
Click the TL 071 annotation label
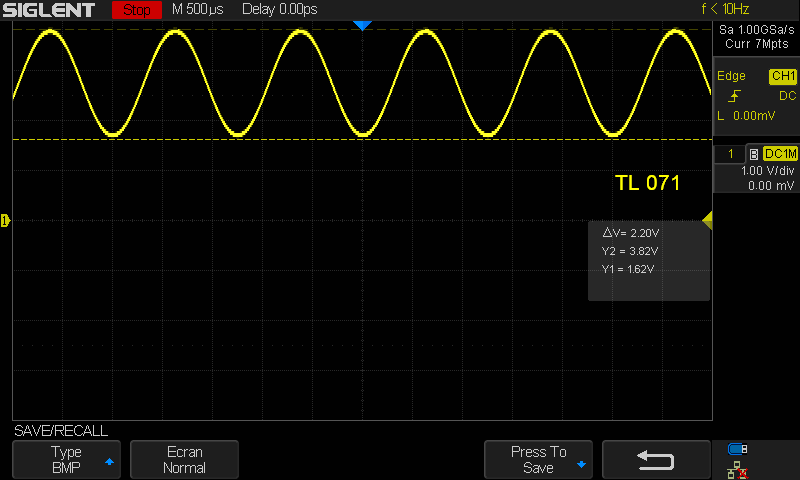(x=647, y=183)
